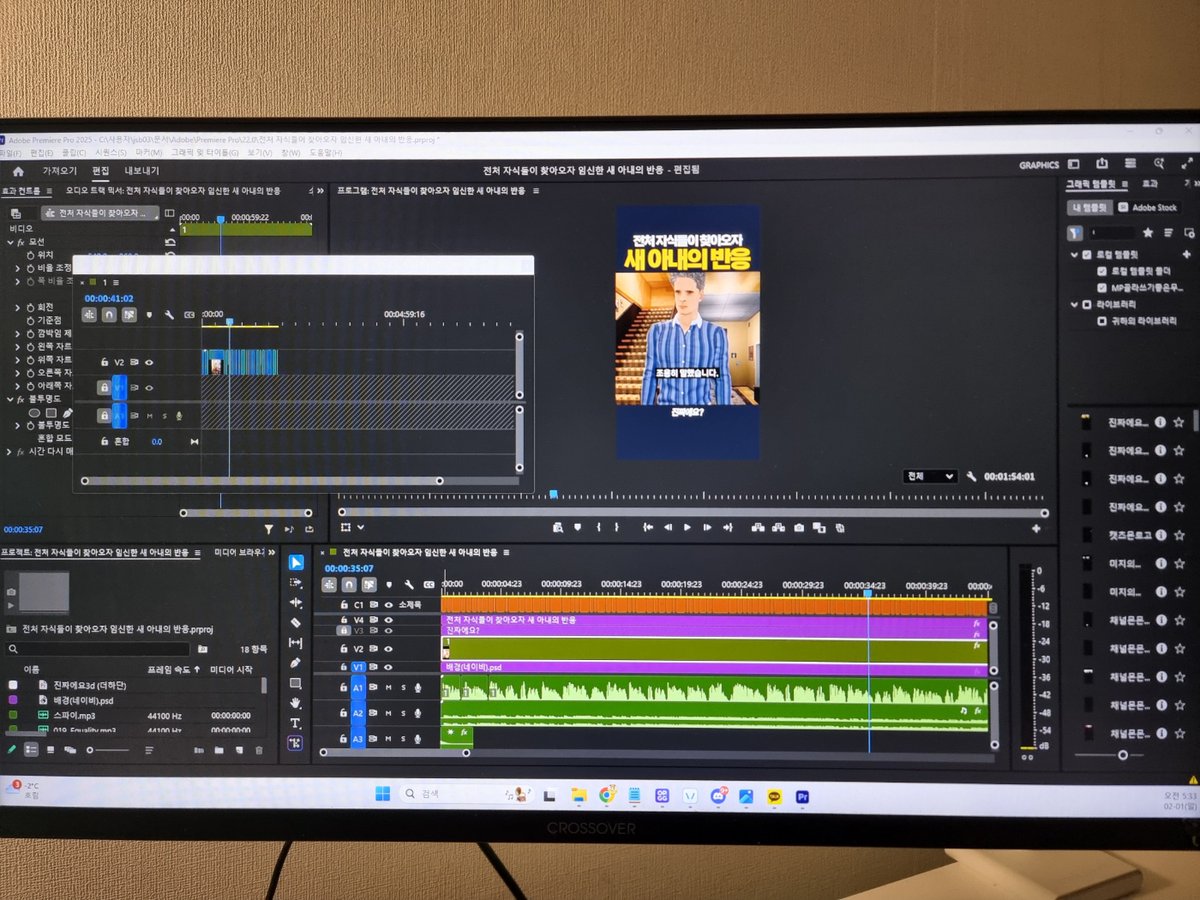Open the 파일 menu
Screen dimensions: 1200x900
pyautogui.click(x=9, y=152)
